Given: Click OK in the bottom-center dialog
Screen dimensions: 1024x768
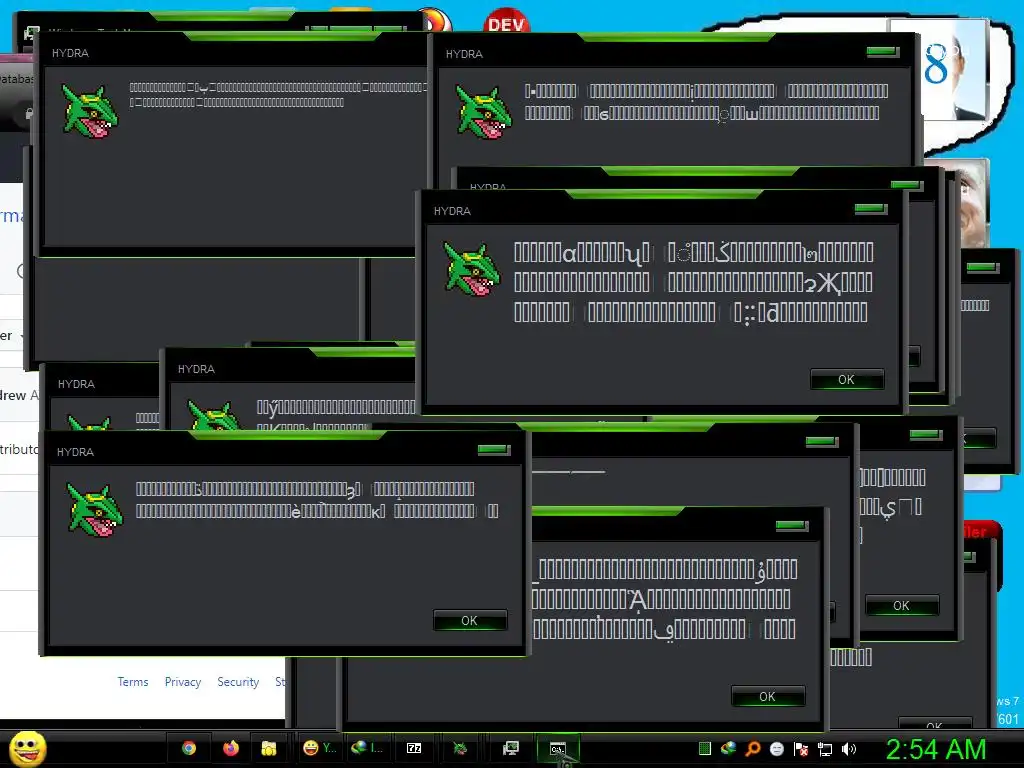Looking at the screenshot, I should click(x=767, y=696).
